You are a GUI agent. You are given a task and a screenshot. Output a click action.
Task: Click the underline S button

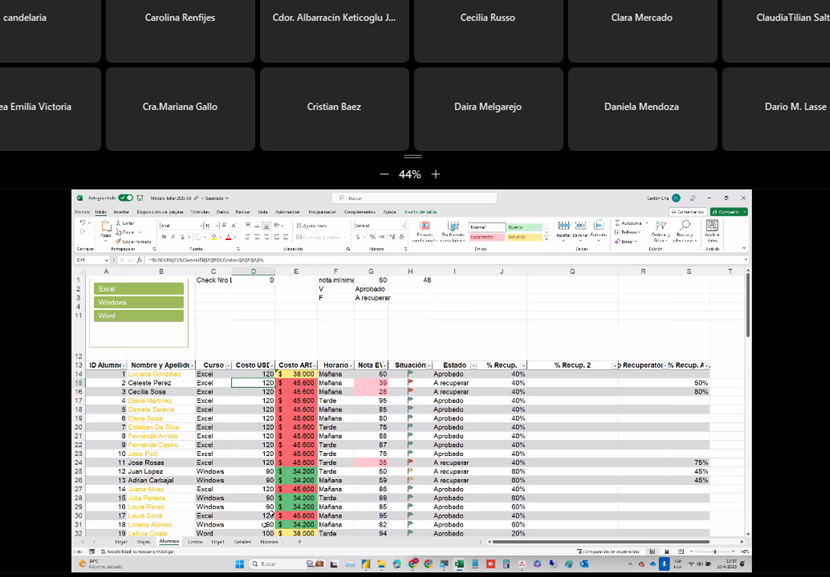182,237
